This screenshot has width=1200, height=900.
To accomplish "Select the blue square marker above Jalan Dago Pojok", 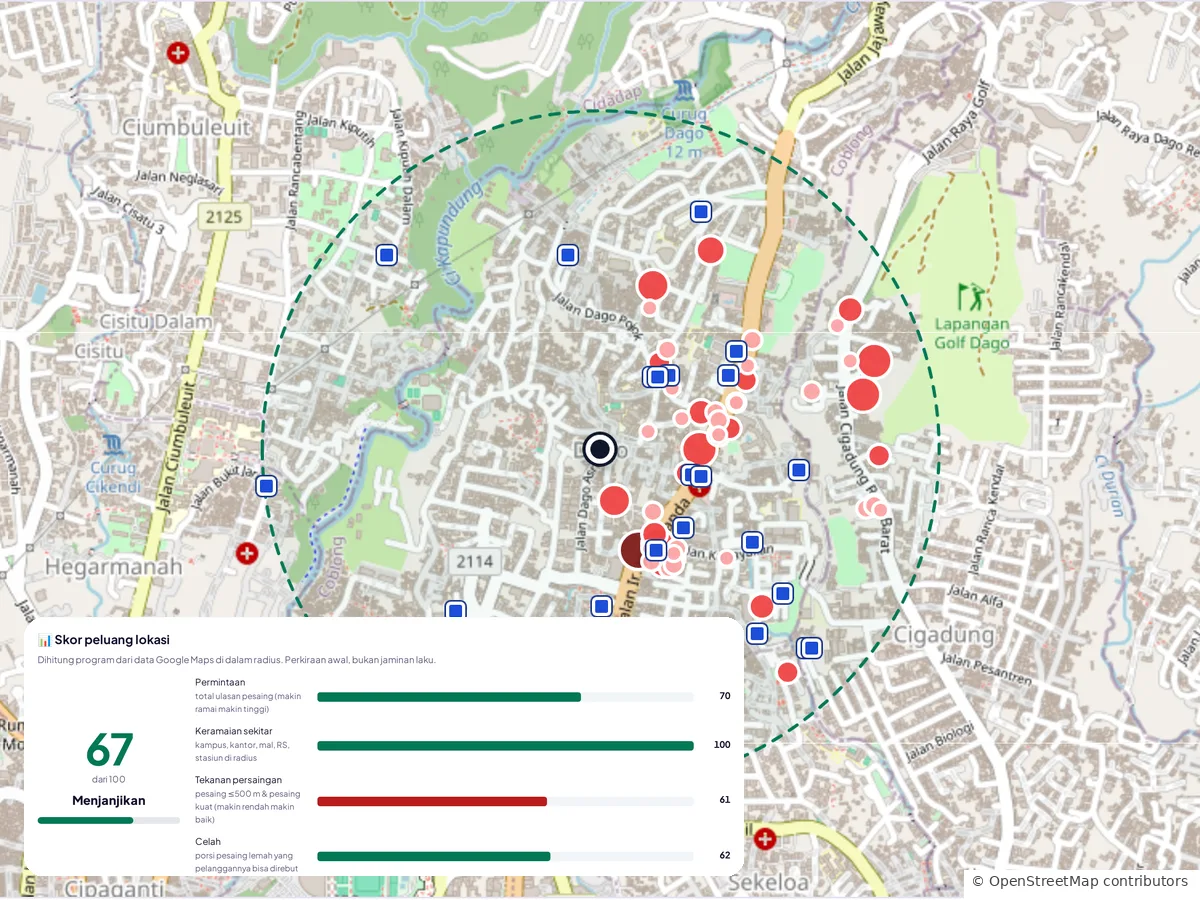I will (x=568, y=255).
